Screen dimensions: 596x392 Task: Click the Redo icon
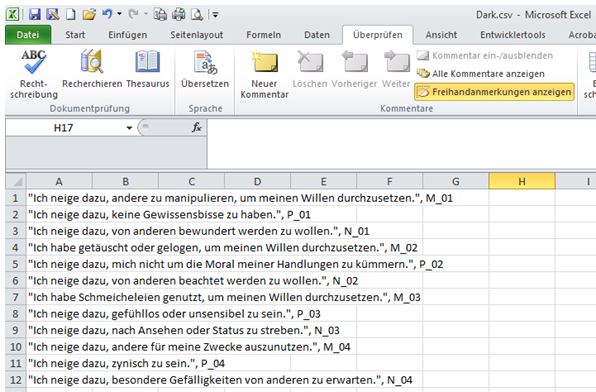(x=133, y=14)
